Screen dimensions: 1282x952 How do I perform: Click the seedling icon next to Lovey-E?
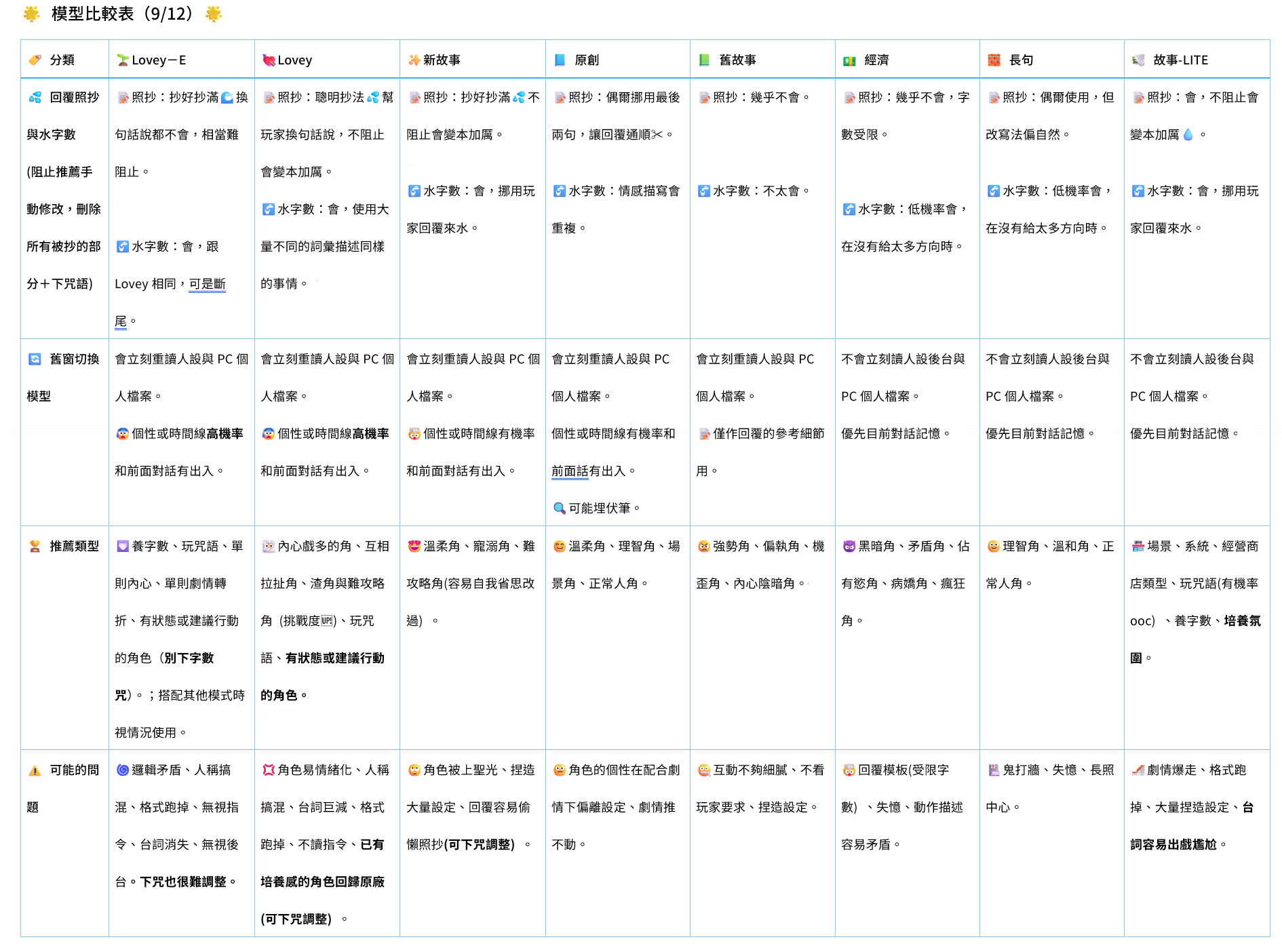(x=123, y=60)
